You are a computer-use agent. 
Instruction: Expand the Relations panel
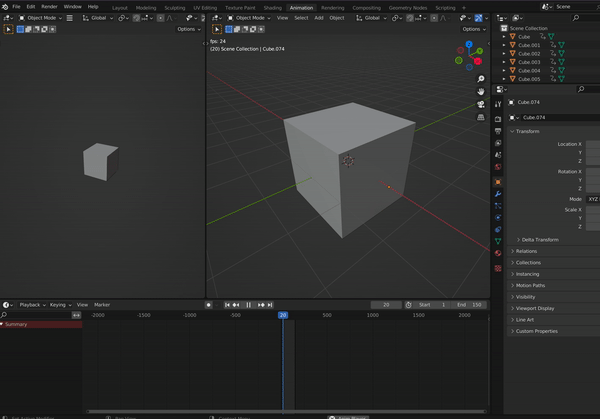click(x=527, y=251)
